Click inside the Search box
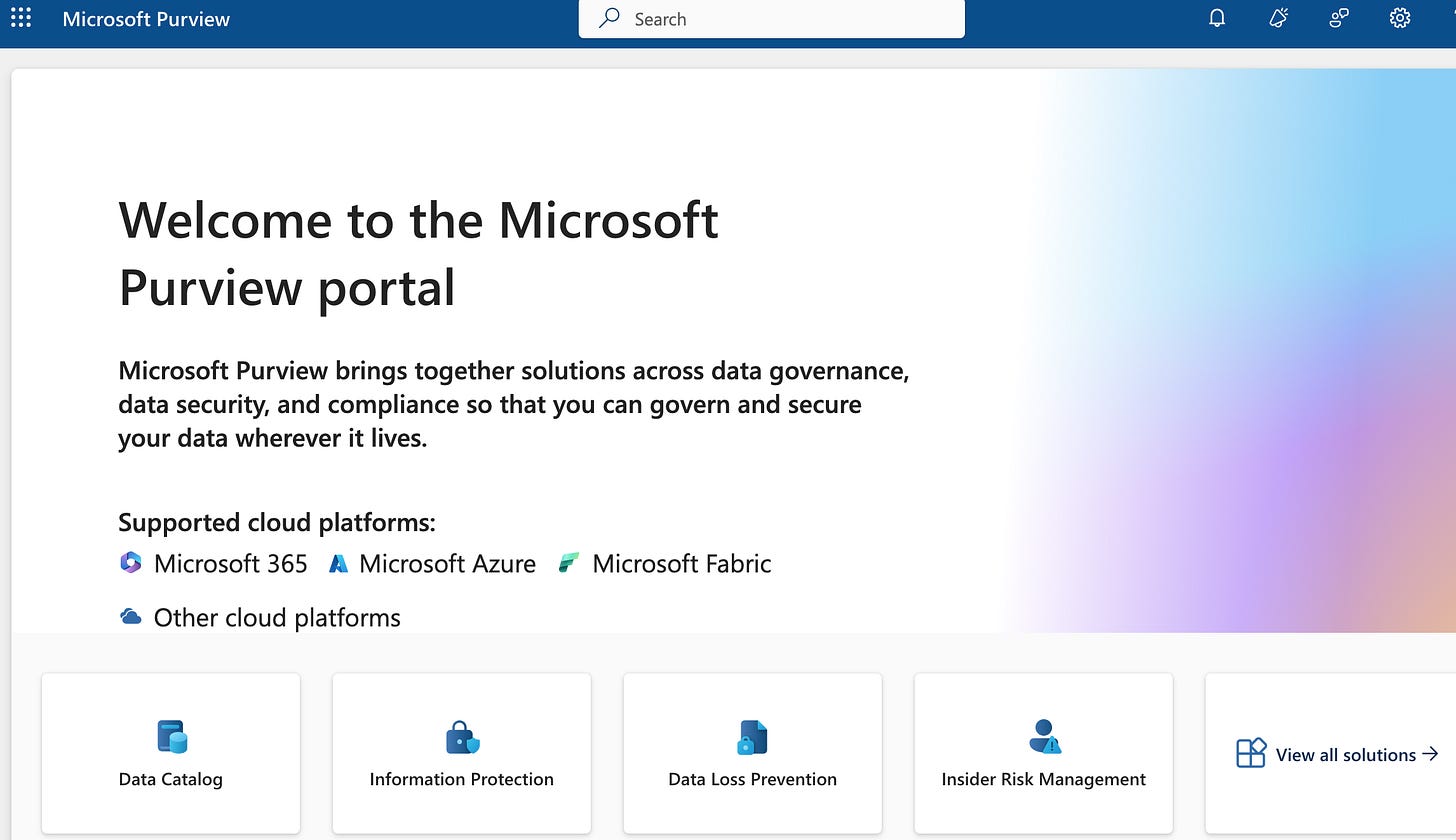Screen dimensions: 1456x840 point(772,19)
